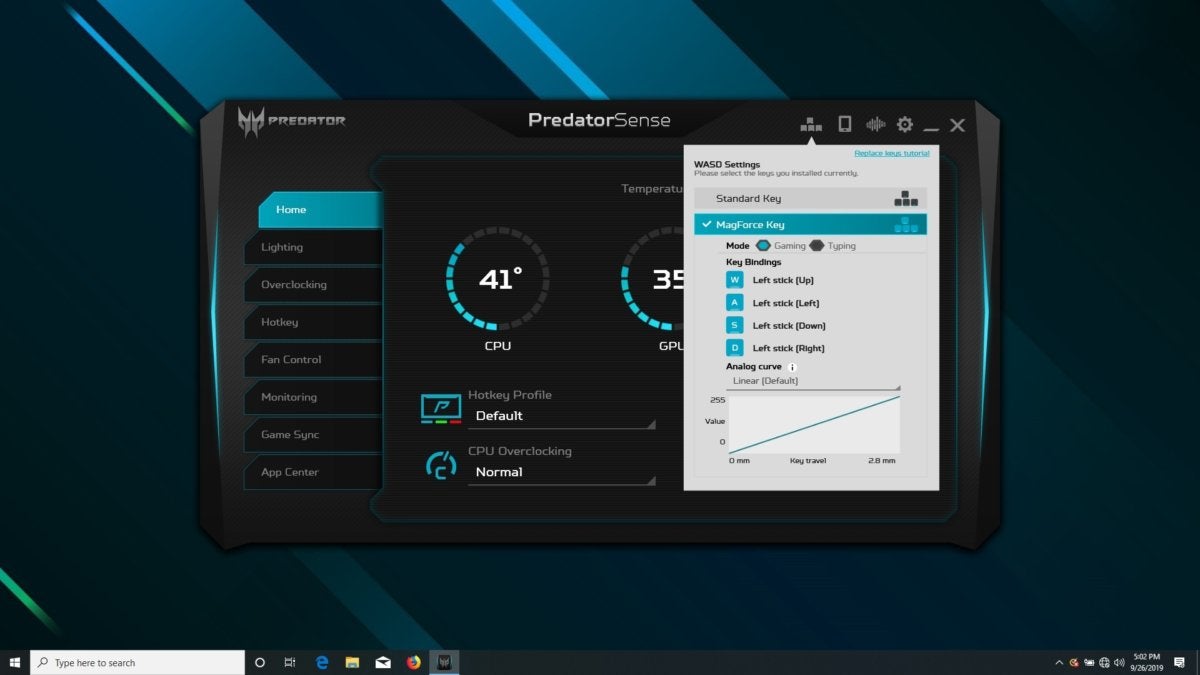Click the Left stick (Down) binding
Image resolution: width=1200 pixels, height=675 pixels.
tap(789, 325)
